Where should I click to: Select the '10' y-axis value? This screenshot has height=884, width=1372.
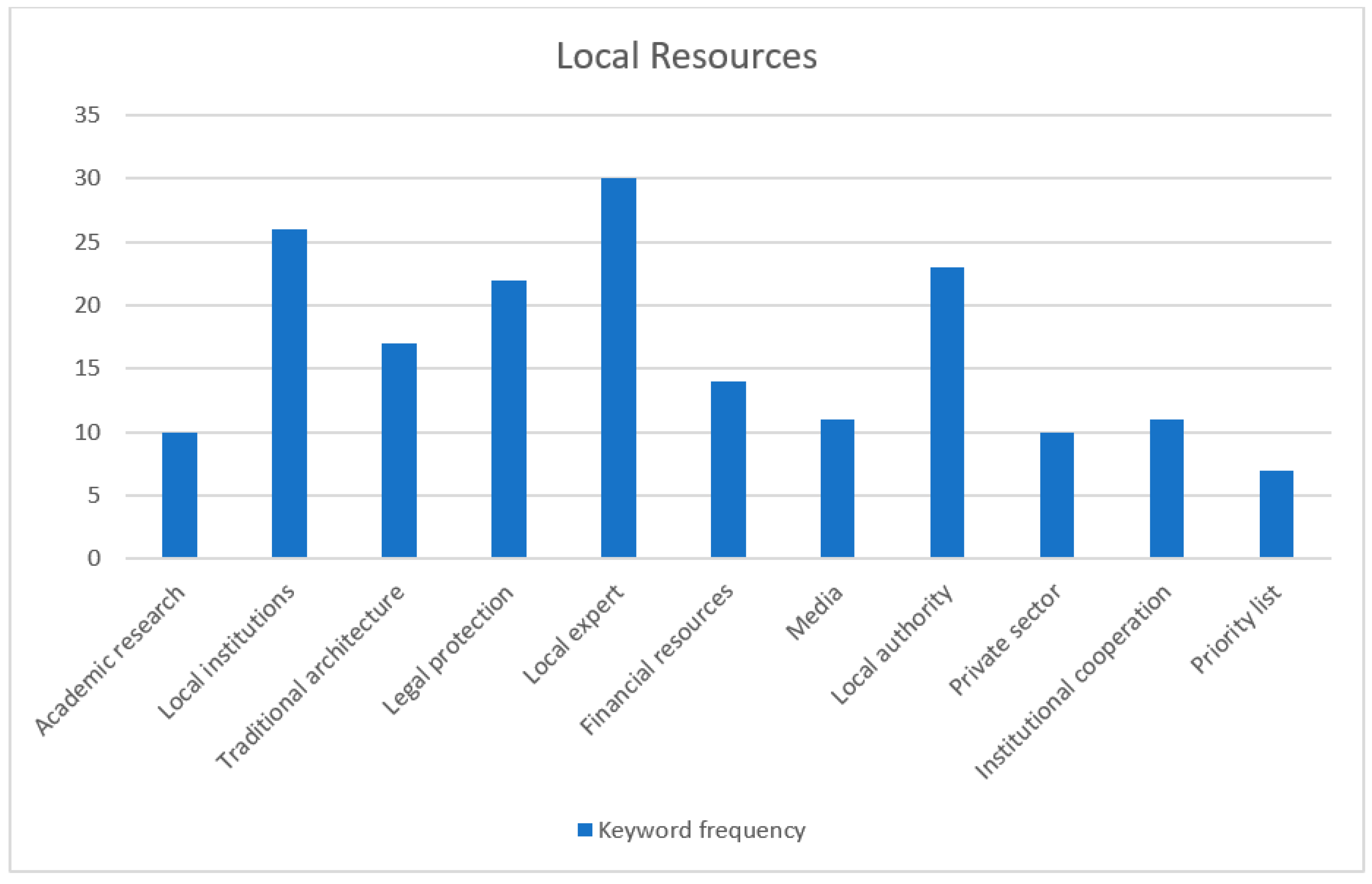(87, 433)
